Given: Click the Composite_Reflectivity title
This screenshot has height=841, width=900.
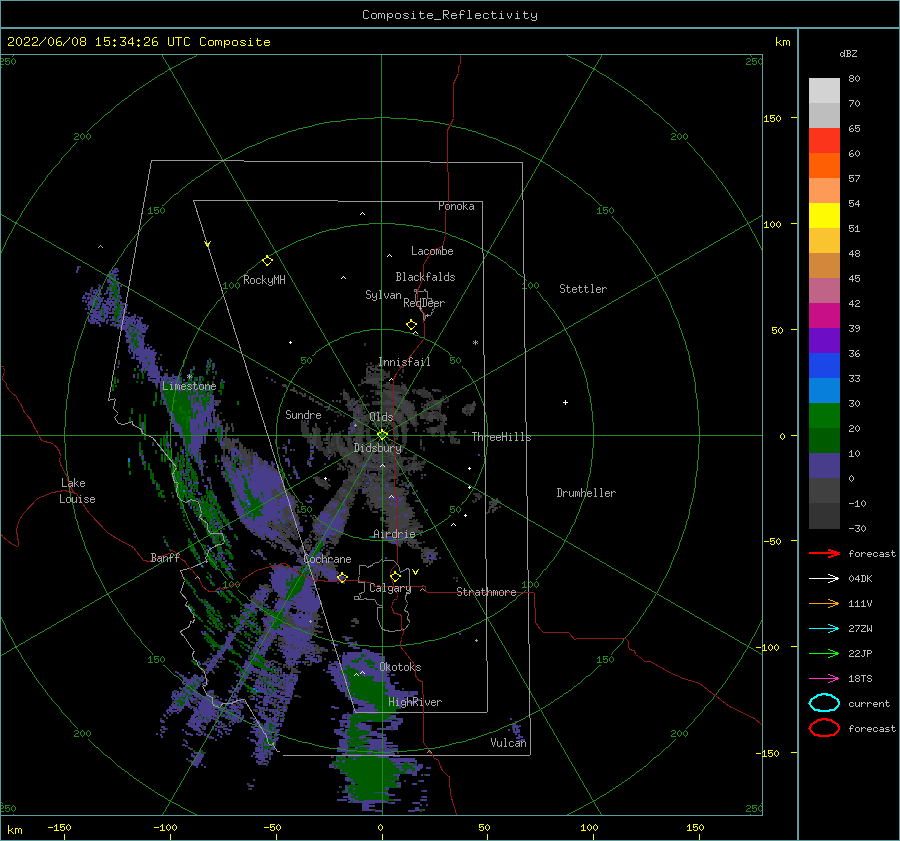Looking at the screenshot, I should coord(450,15).
